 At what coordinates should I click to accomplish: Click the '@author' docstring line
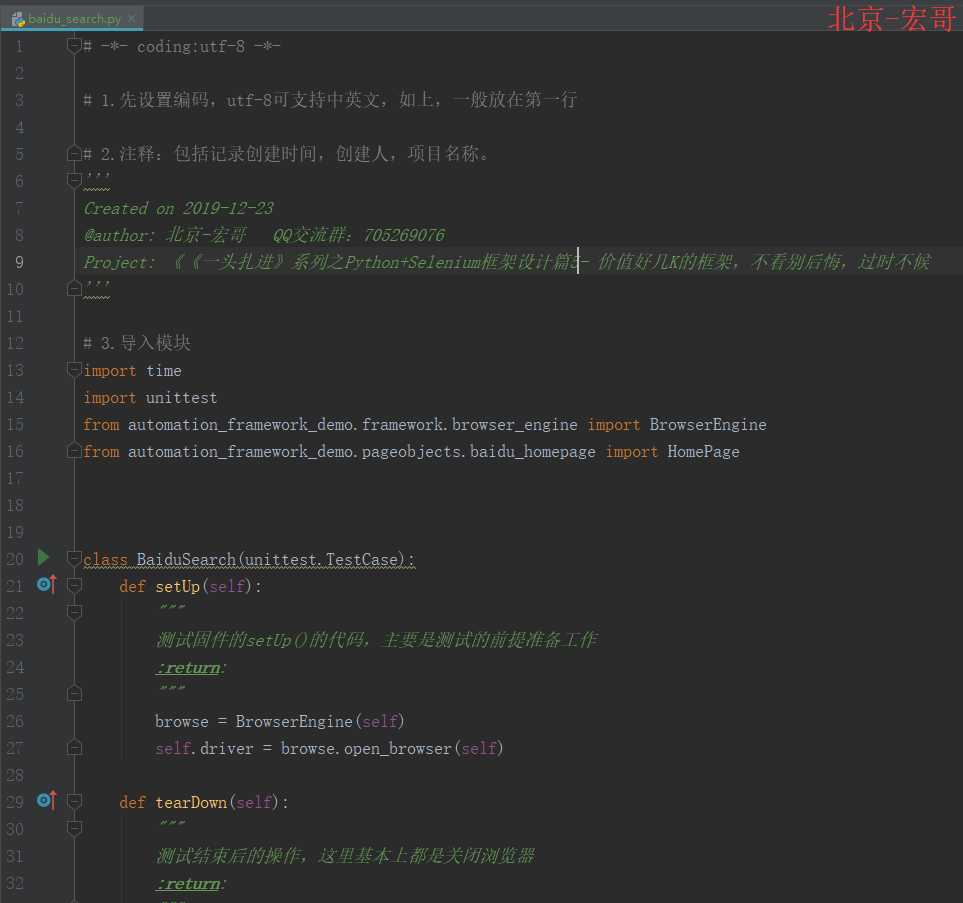tap(264, 235)
